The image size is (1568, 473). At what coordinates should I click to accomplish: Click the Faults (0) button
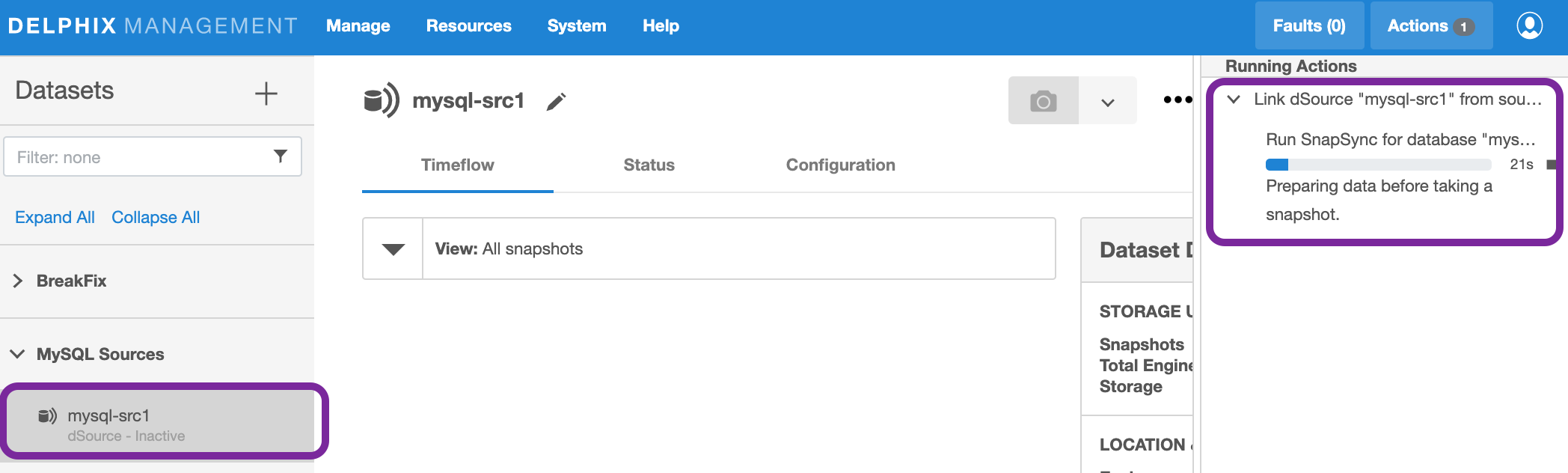point(1308,25)
